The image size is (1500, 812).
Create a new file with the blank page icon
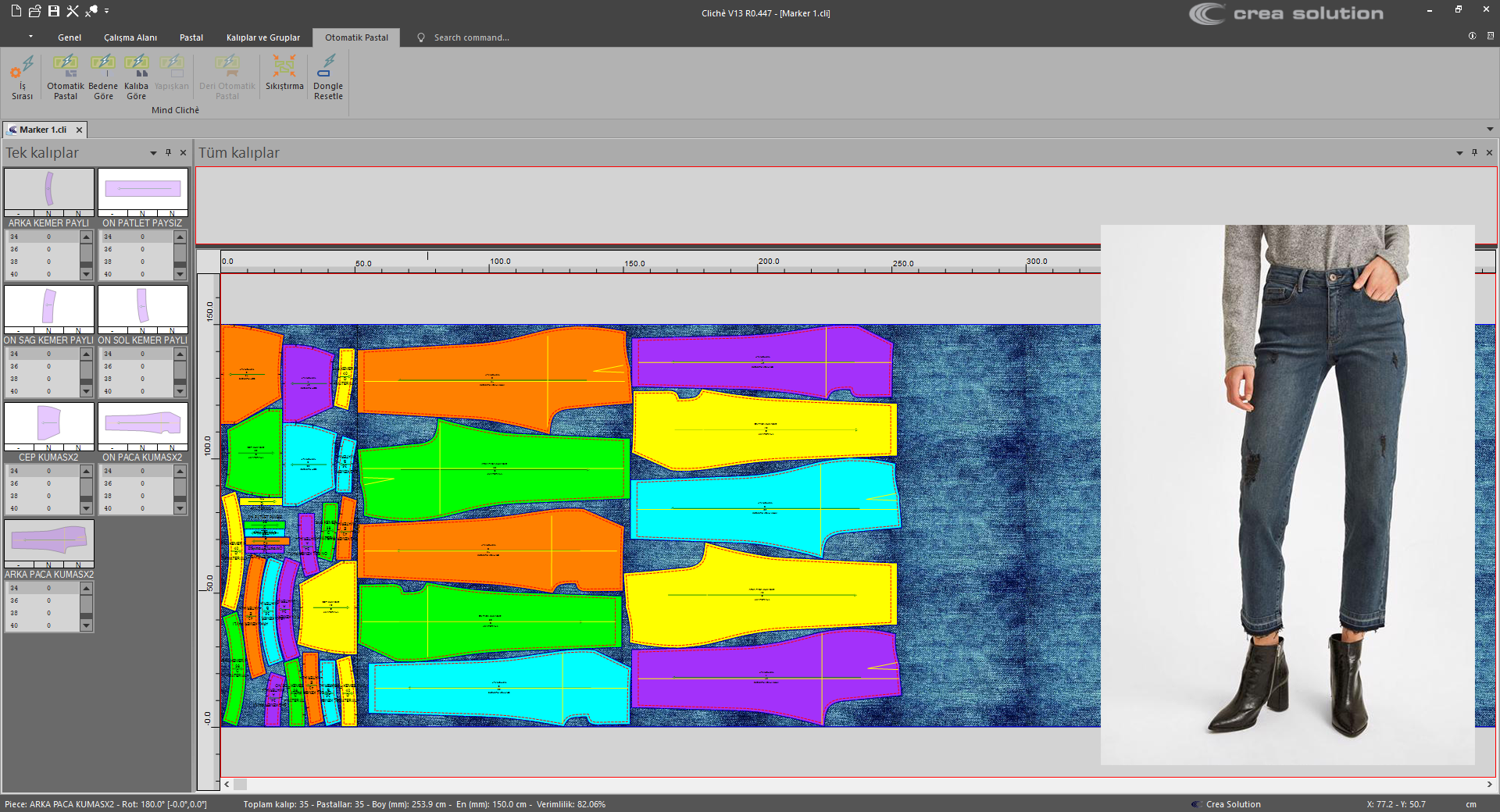coord(16,11)
